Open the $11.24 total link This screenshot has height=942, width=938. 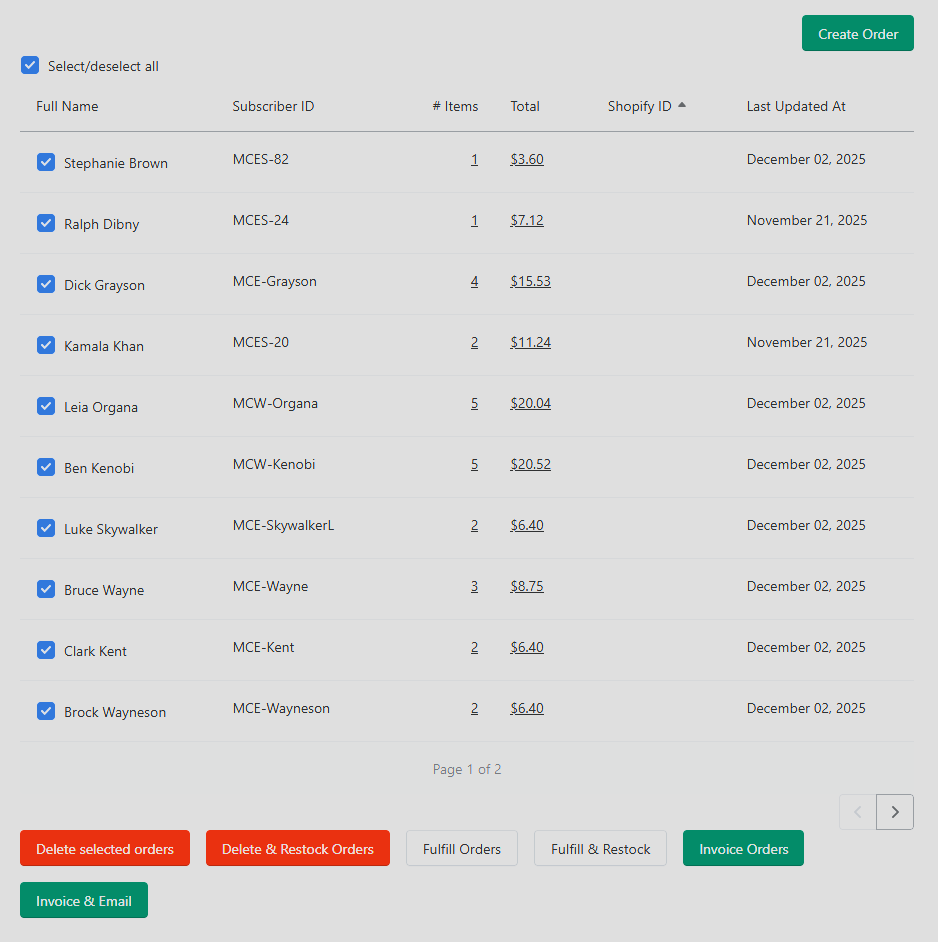(x=531, y=342)
